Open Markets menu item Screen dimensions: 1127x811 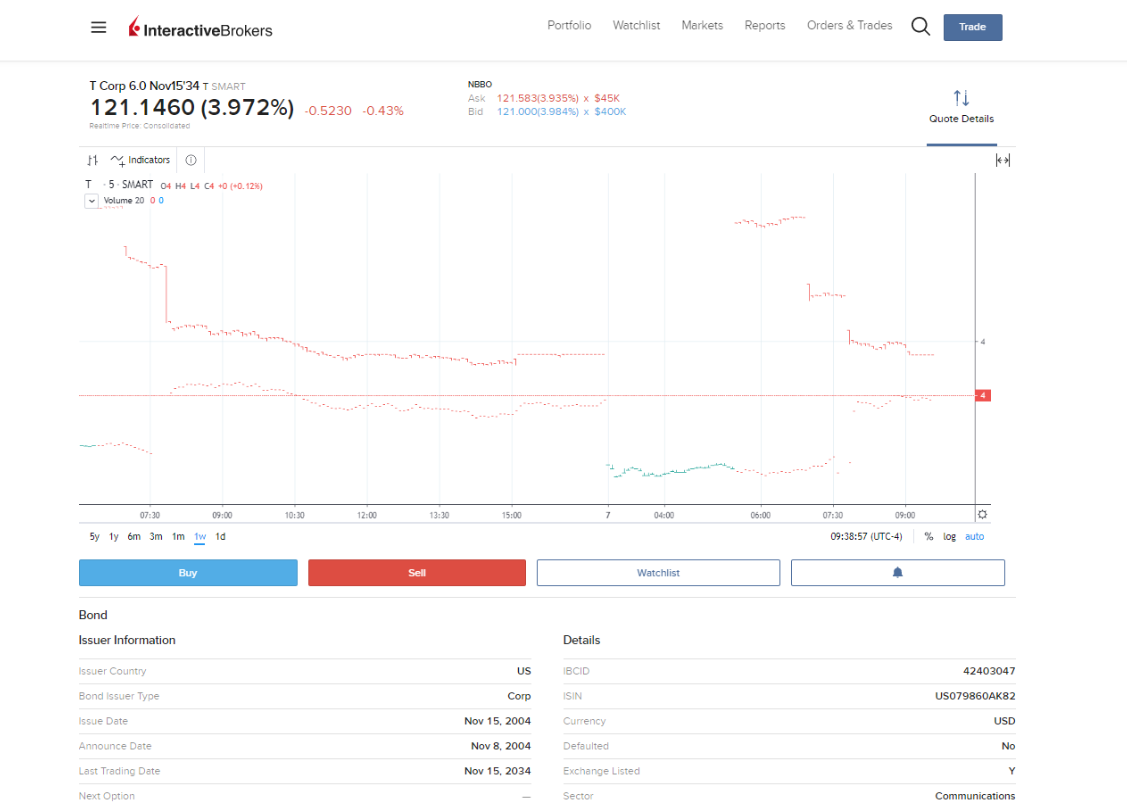pos(702,25)
